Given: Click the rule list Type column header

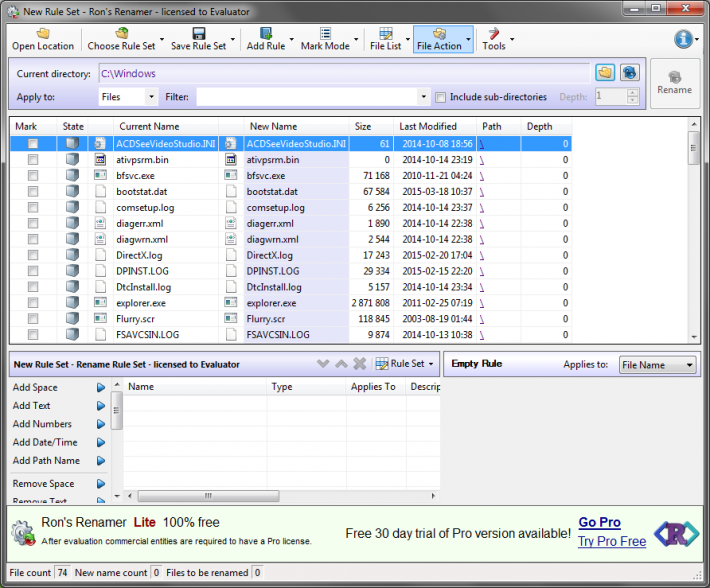Looking at the screenshot, I should pyautogui.click(x=306, y=387).
